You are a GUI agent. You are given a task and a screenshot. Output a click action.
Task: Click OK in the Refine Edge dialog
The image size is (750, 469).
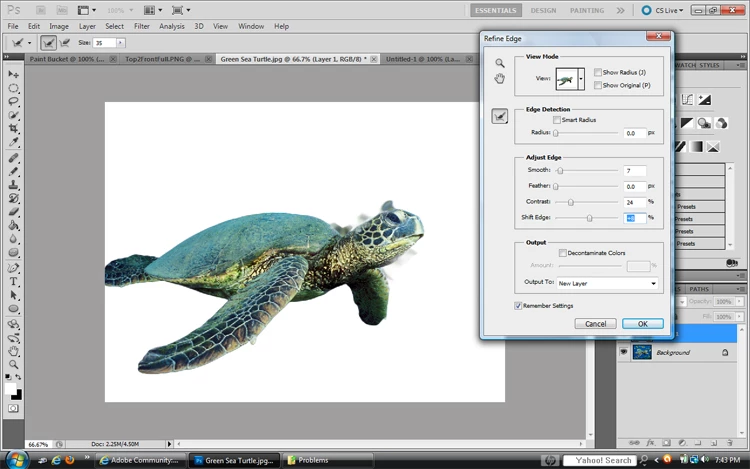642,324
